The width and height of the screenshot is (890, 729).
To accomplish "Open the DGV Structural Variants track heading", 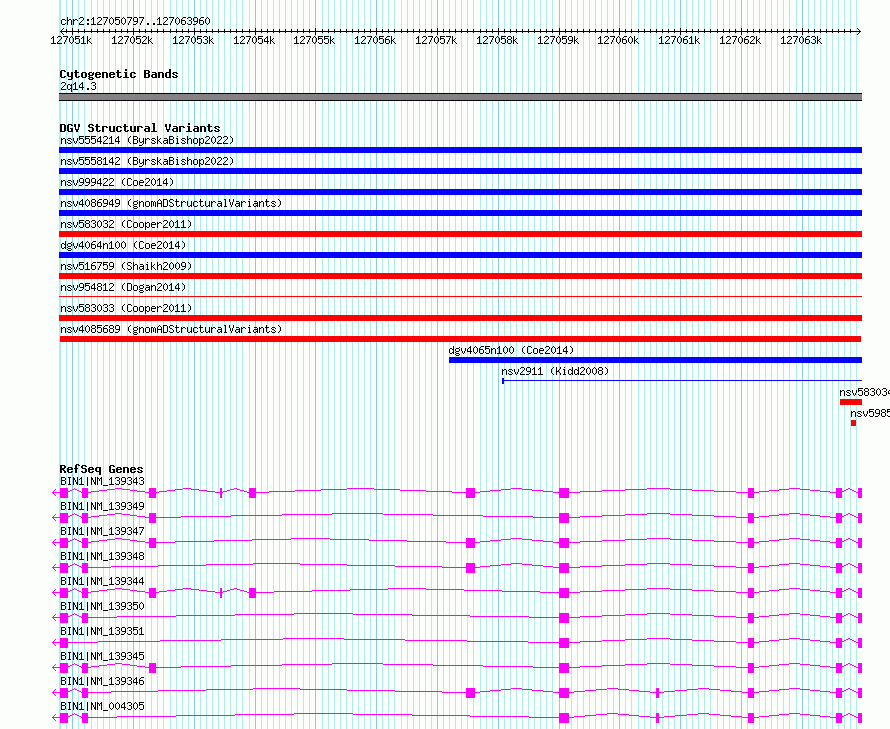I will (140, 128).
